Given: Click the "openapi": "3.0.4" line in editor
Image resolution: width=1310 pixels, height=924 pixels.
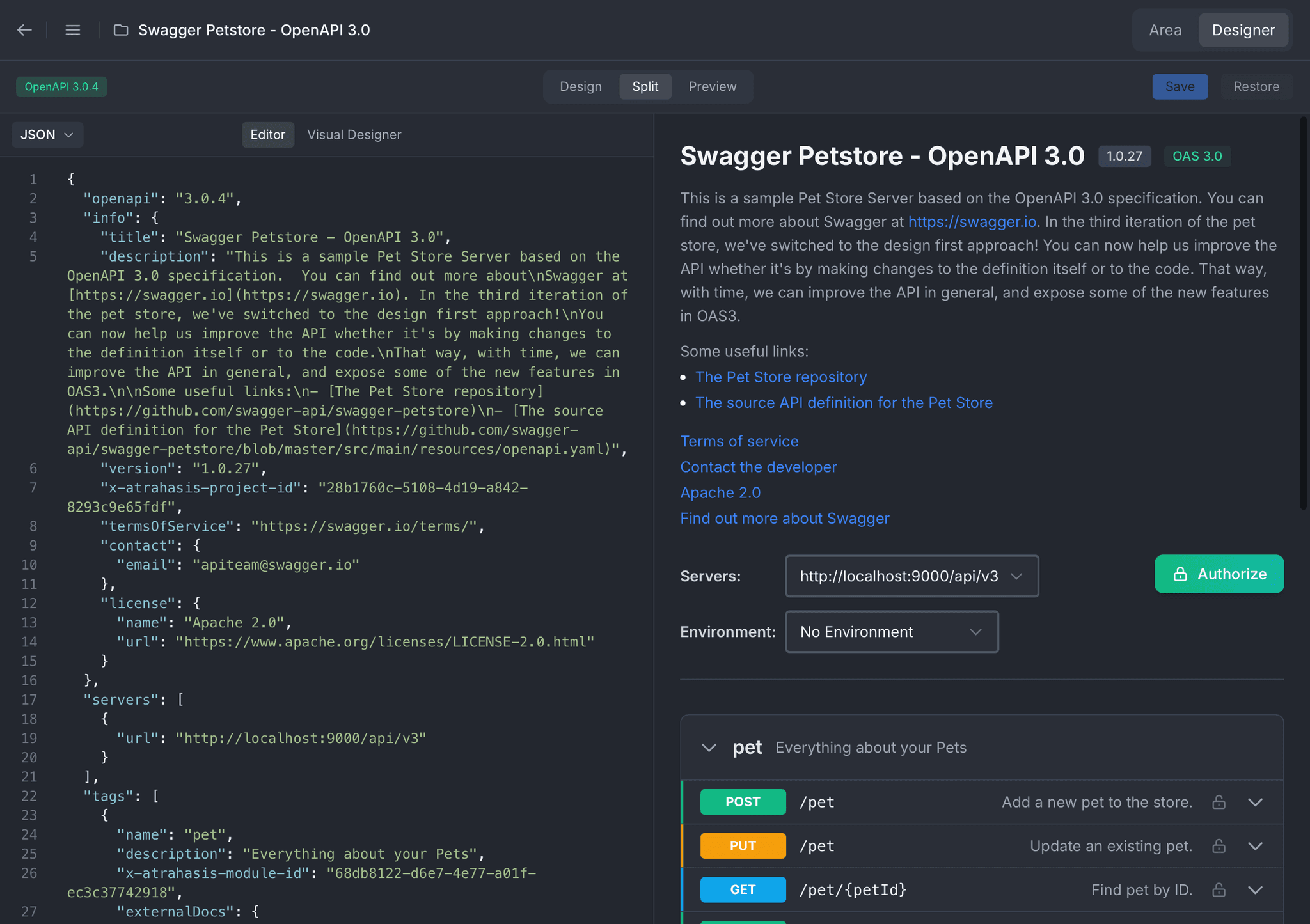Looking at the screenshot, I should tap(162, 199).
